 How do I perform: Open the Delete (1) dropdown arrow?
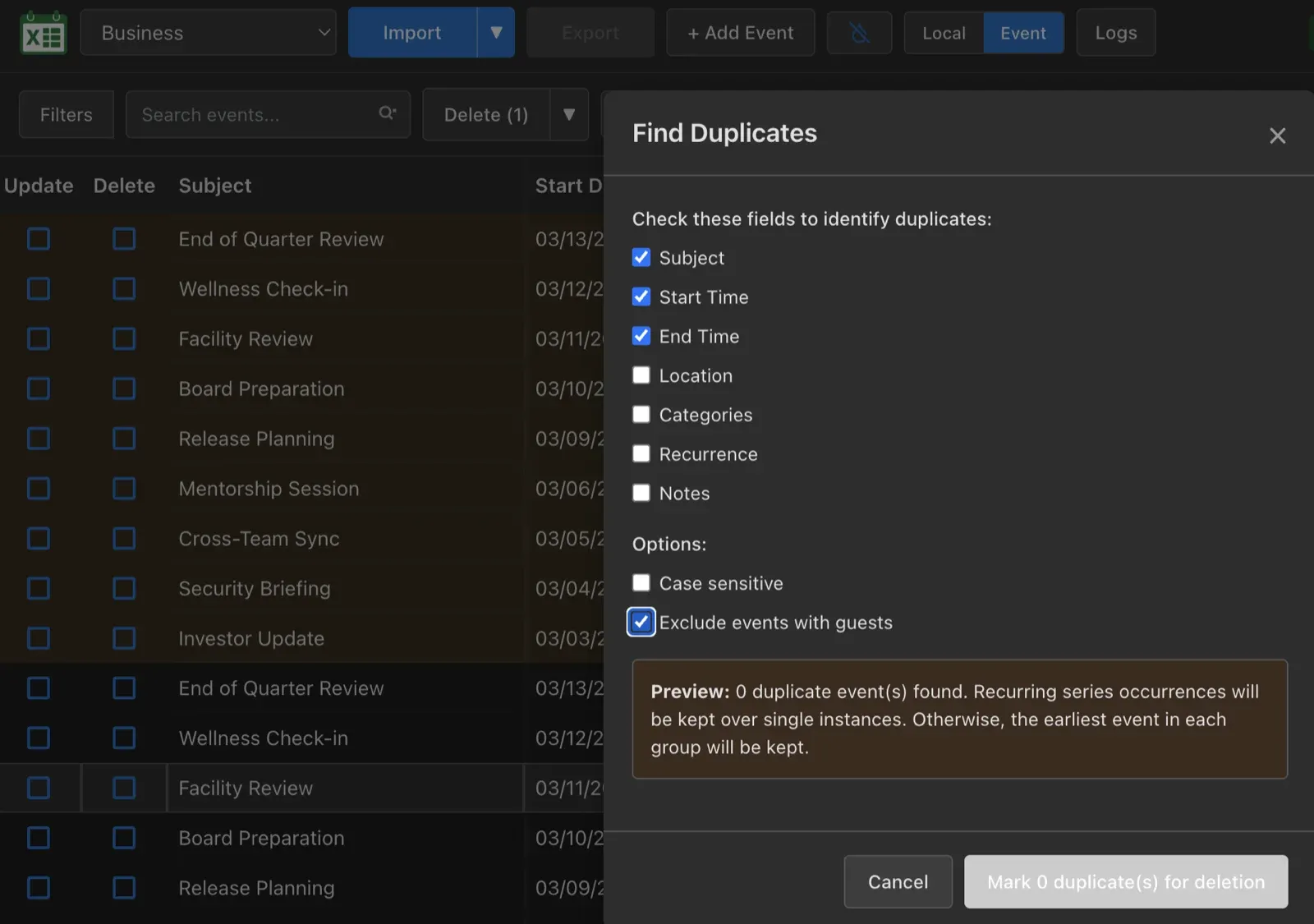(x=569, y=115)
